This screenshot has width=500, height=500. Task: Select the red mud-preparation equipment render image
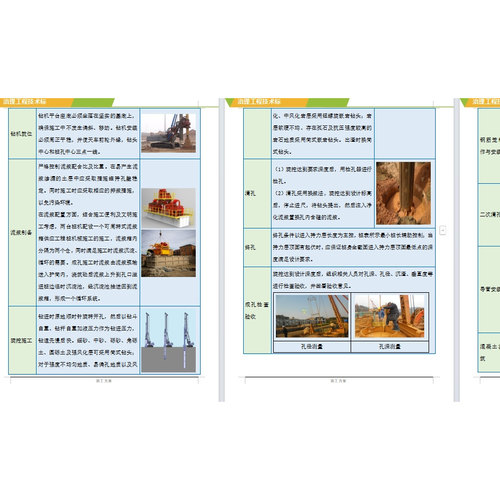tap(168, 208)
